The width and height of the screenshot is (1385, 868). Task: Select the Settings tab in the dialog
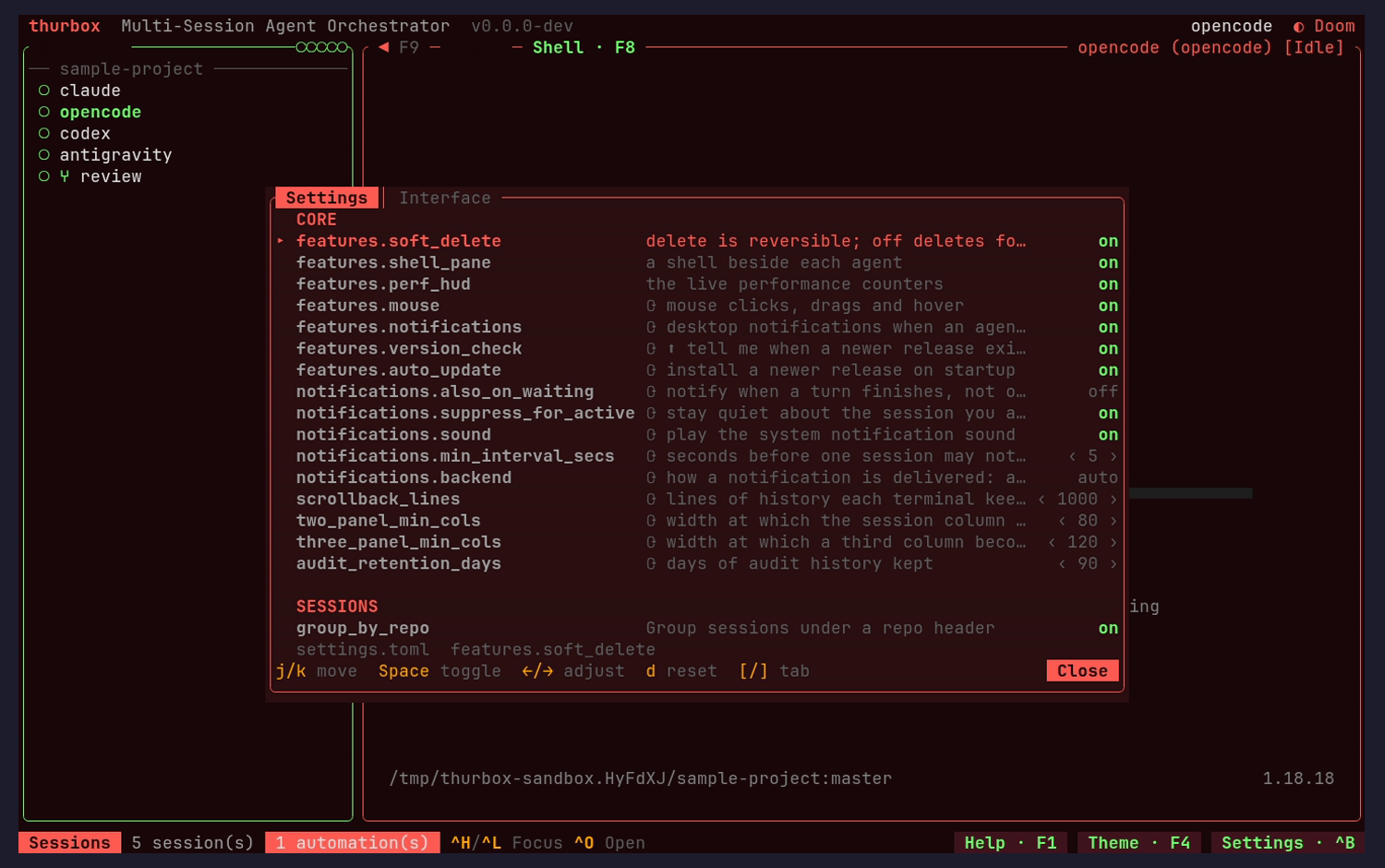pos(327,198)
